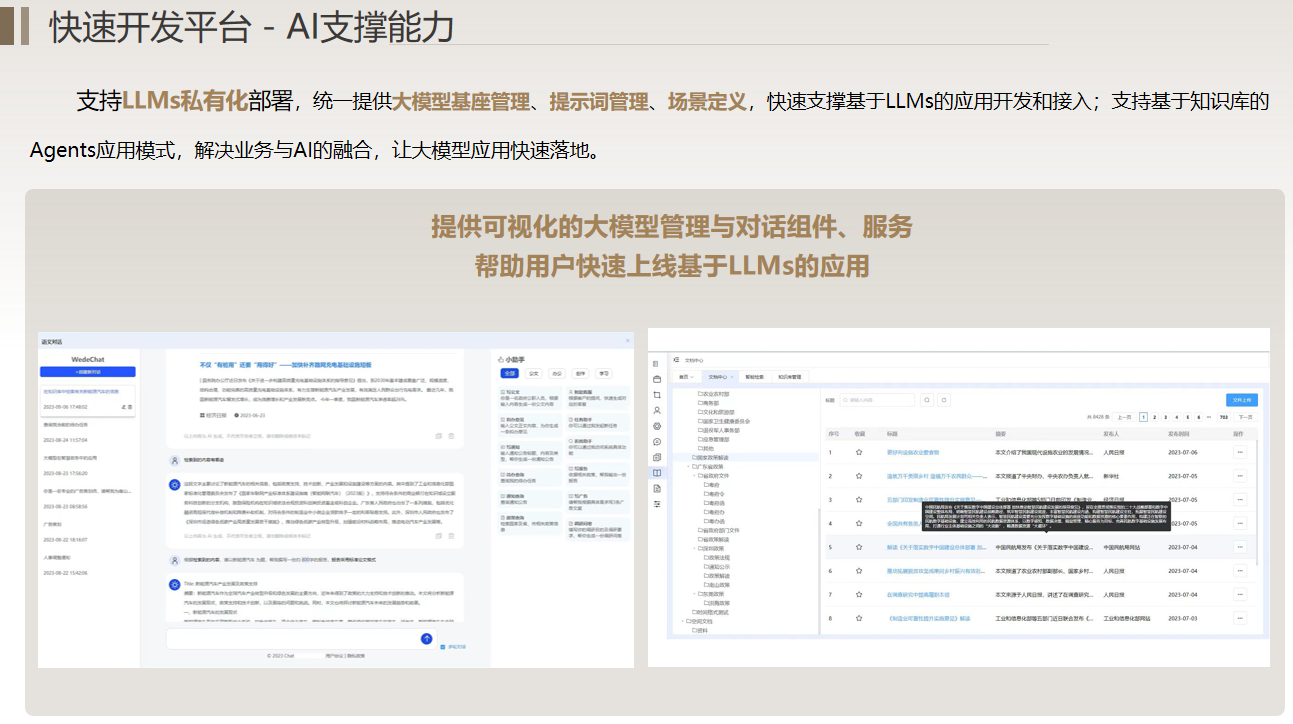Click the person icon in left sidebar
Screen dimensions: 1293x724
tap(656, 410)
